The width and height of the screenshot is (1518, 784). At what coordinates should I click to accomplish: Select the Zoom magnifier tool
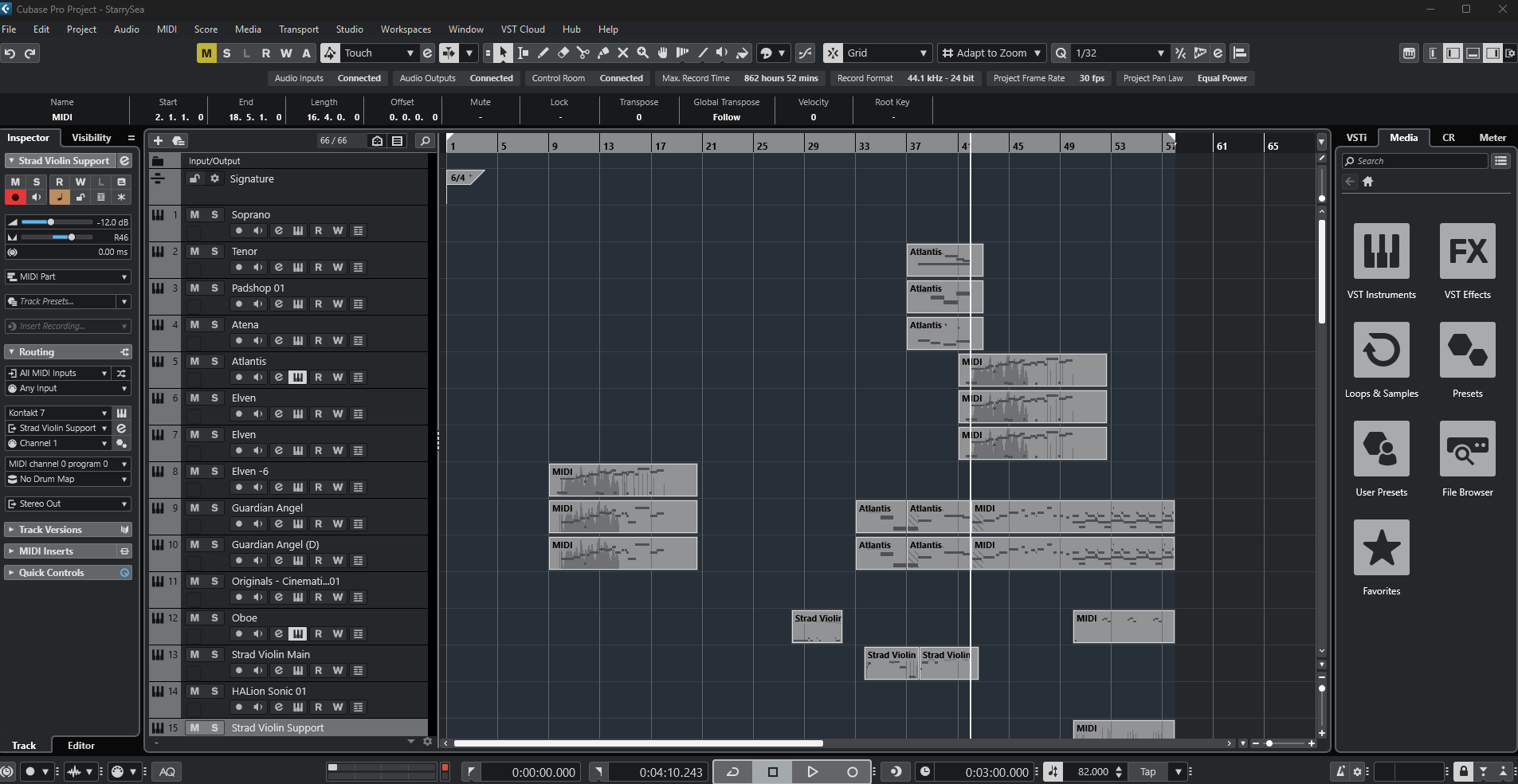[x=642, y=53]
